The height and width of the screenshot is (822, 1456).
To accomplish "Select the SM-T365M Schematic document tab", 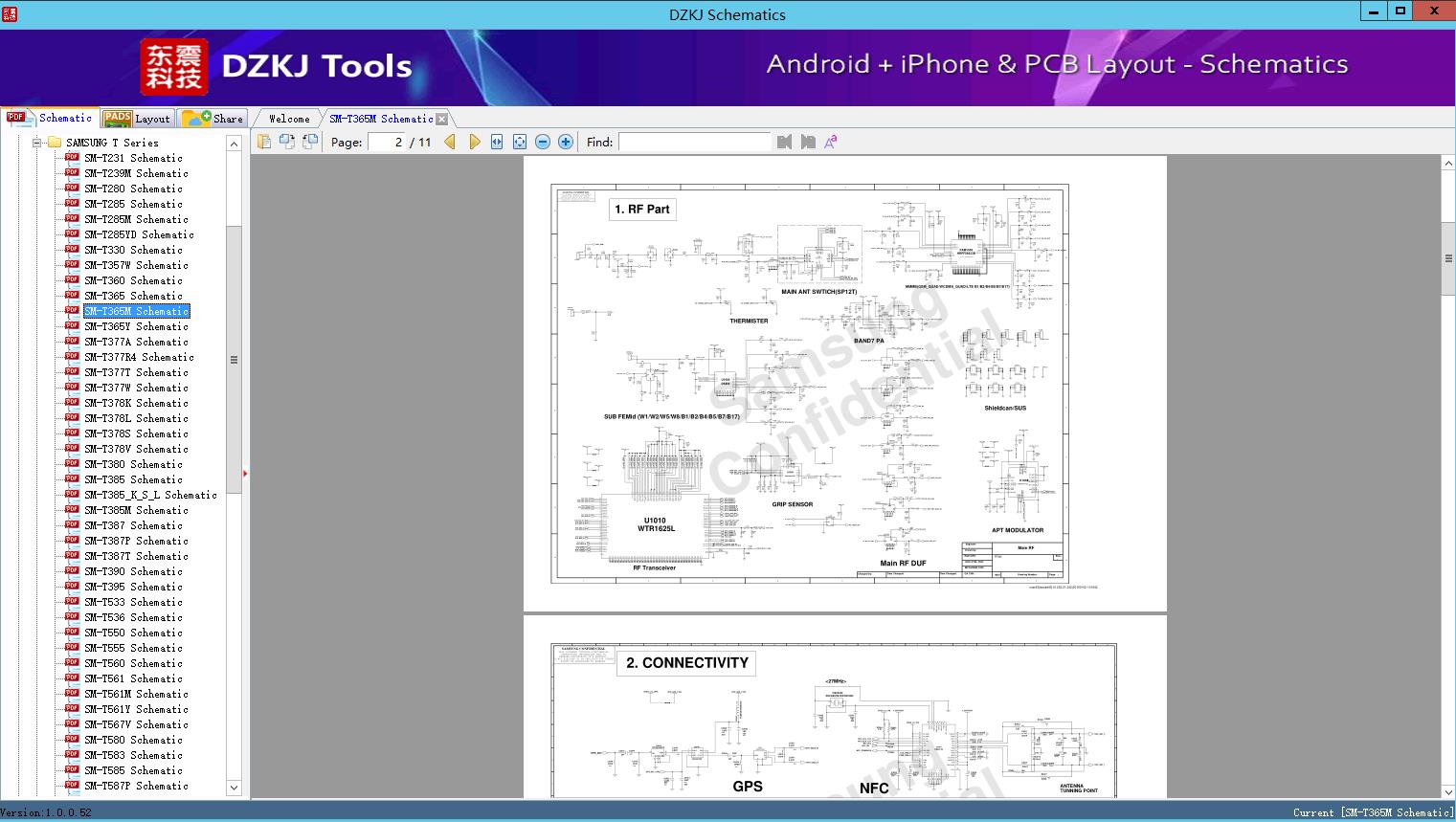I will point(381,119).
